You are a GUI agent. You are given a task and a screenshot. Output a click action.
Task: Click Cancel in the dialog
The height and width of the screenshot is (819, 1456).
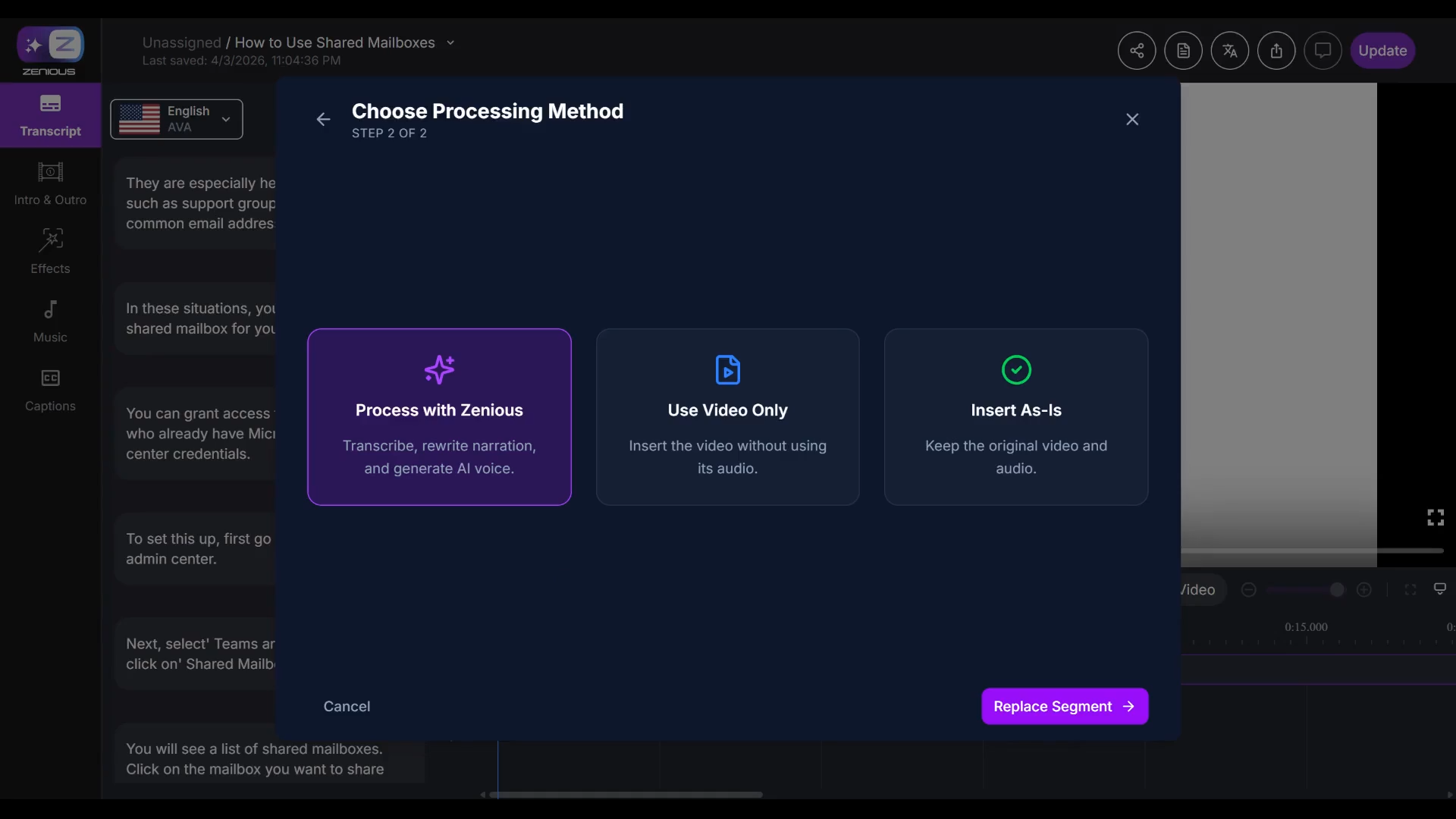click(x=347, y=706)
